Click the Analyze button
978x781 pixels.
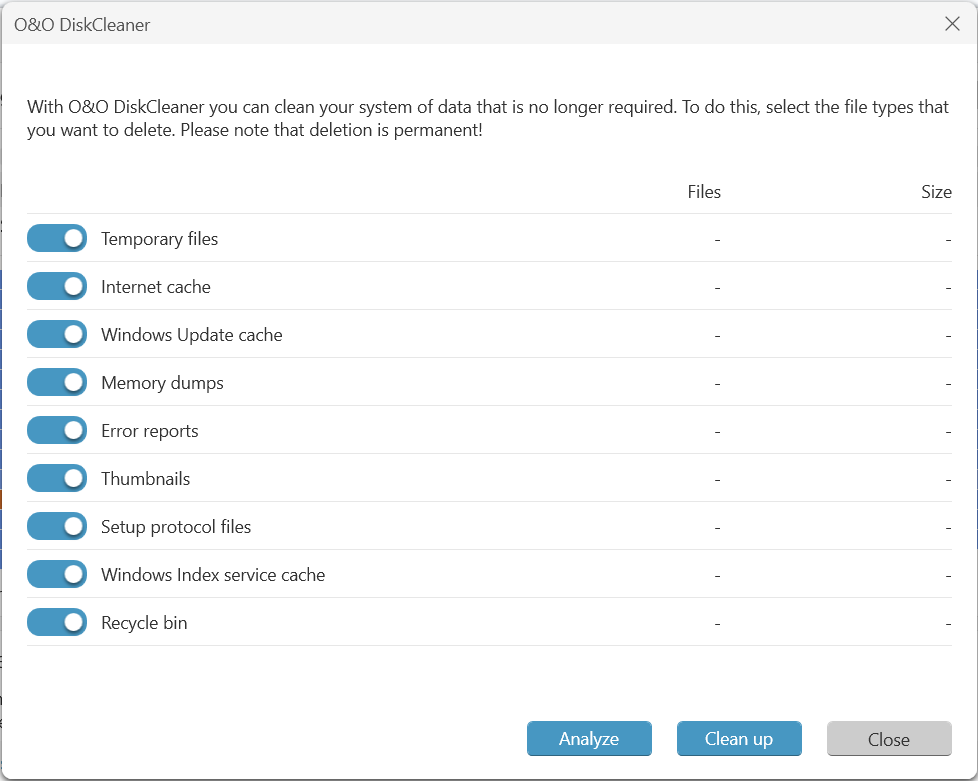pos(589,739)
